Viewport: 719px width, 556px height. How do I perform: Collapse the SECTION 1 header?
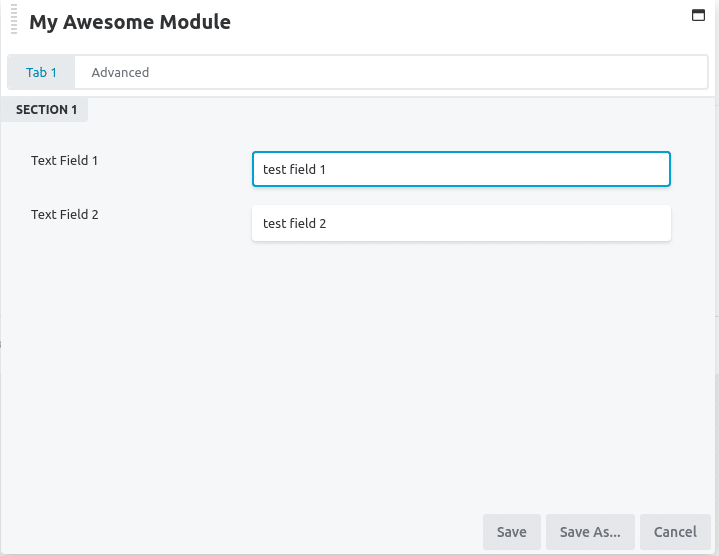(44, 110)
